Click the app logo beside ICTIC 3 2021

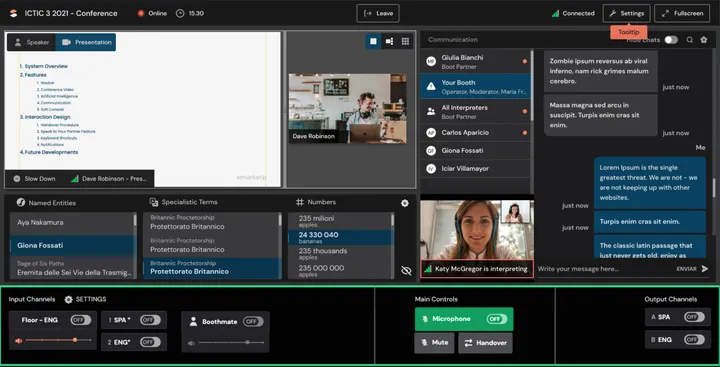pos(13,13)
